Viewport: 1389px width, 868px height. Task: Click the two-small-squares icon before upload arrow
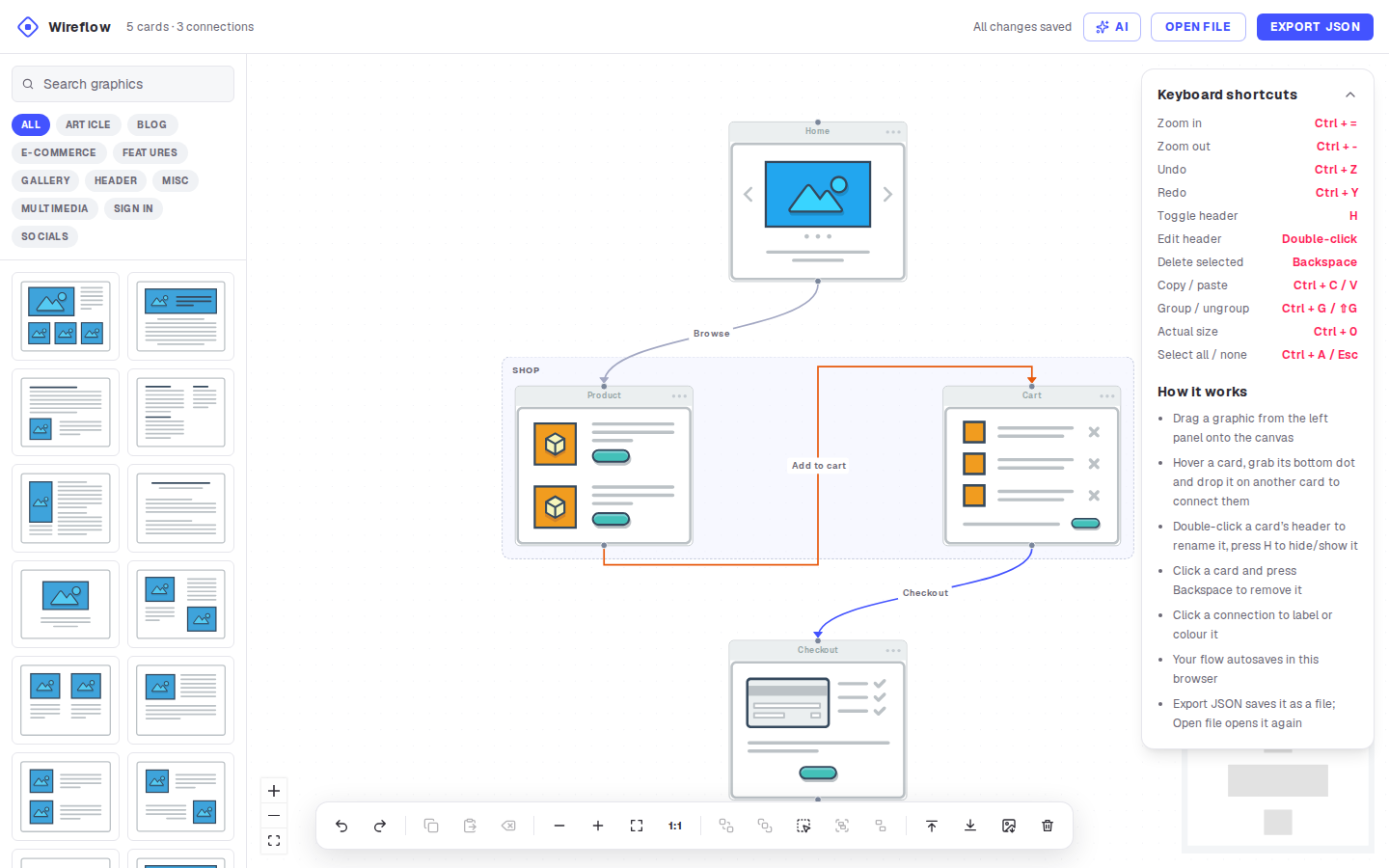pyautogui.click(x=881, y=826)
